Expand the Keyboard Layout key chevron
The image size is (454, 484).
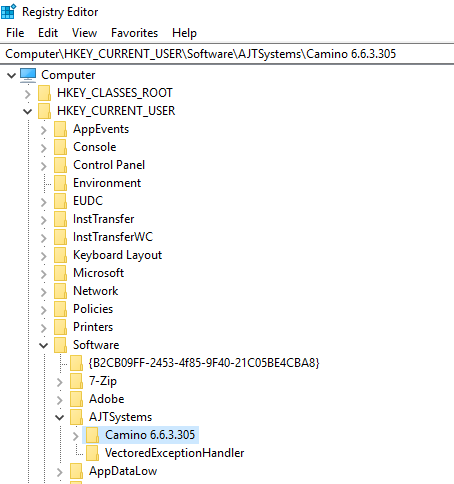click(x=43, y=256)
